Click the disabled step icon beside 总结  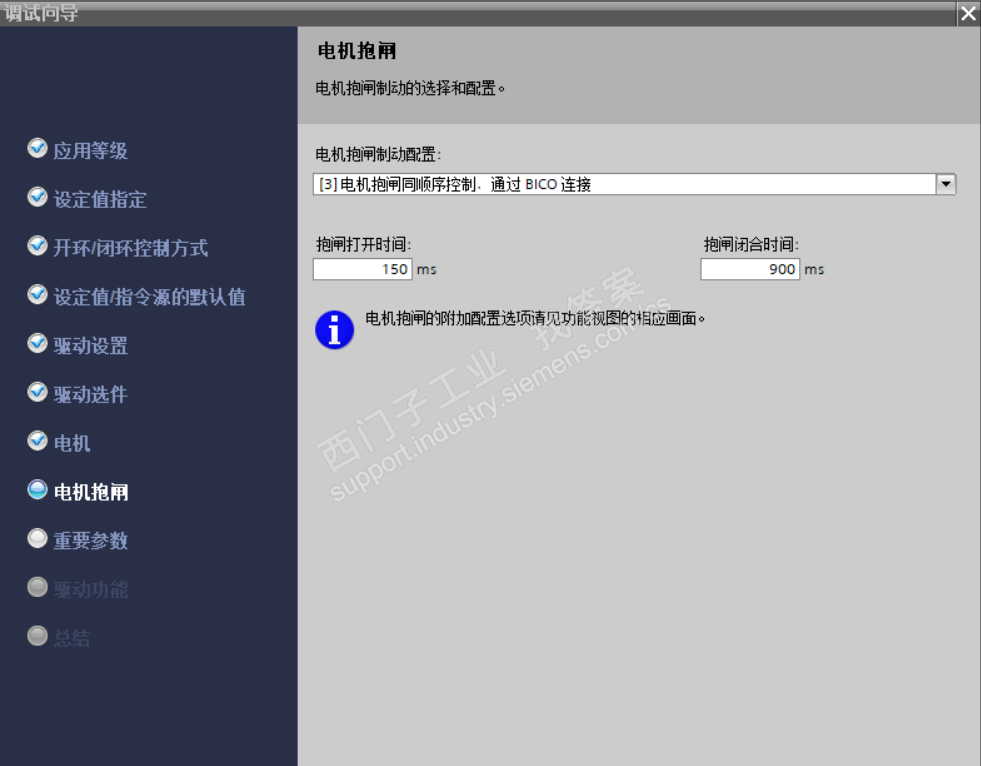click(x=38, y=636)
